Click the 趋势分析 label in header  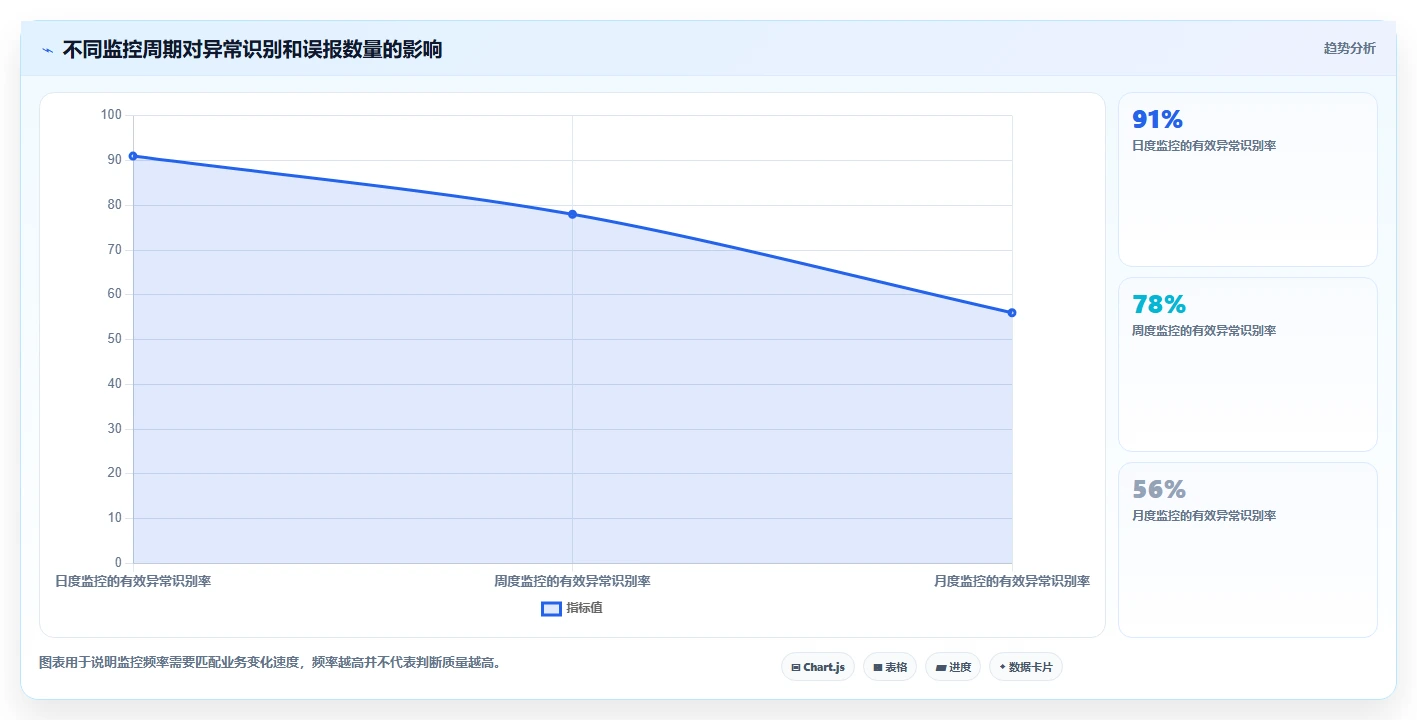(x=1349, y=48)
